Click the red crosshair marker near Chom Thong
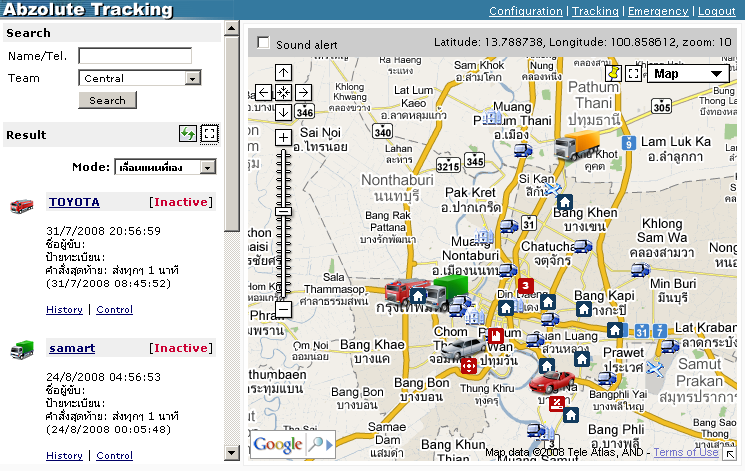Image resolution: width=745 pixels, height=471 pixels. pyautogui.click(x=468, y=366)
